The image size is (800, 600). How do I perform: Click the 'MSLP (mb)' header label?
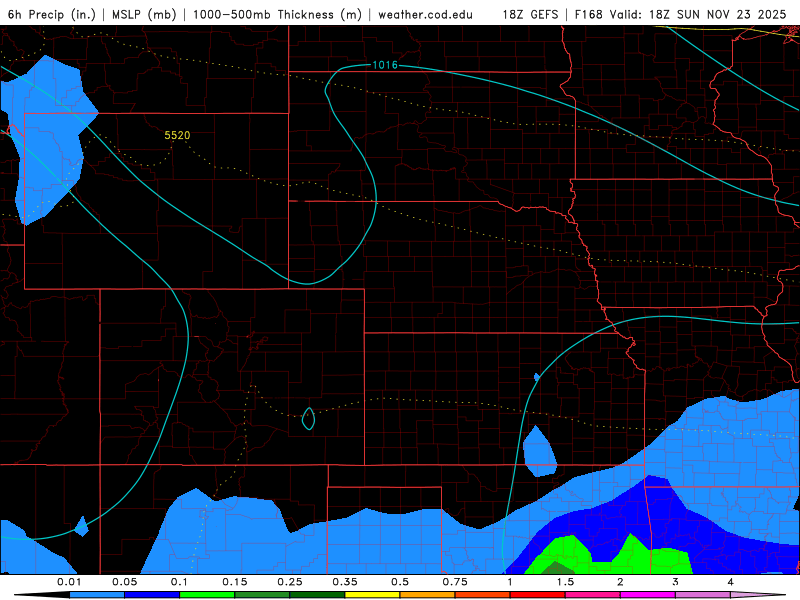coord(144,14)
